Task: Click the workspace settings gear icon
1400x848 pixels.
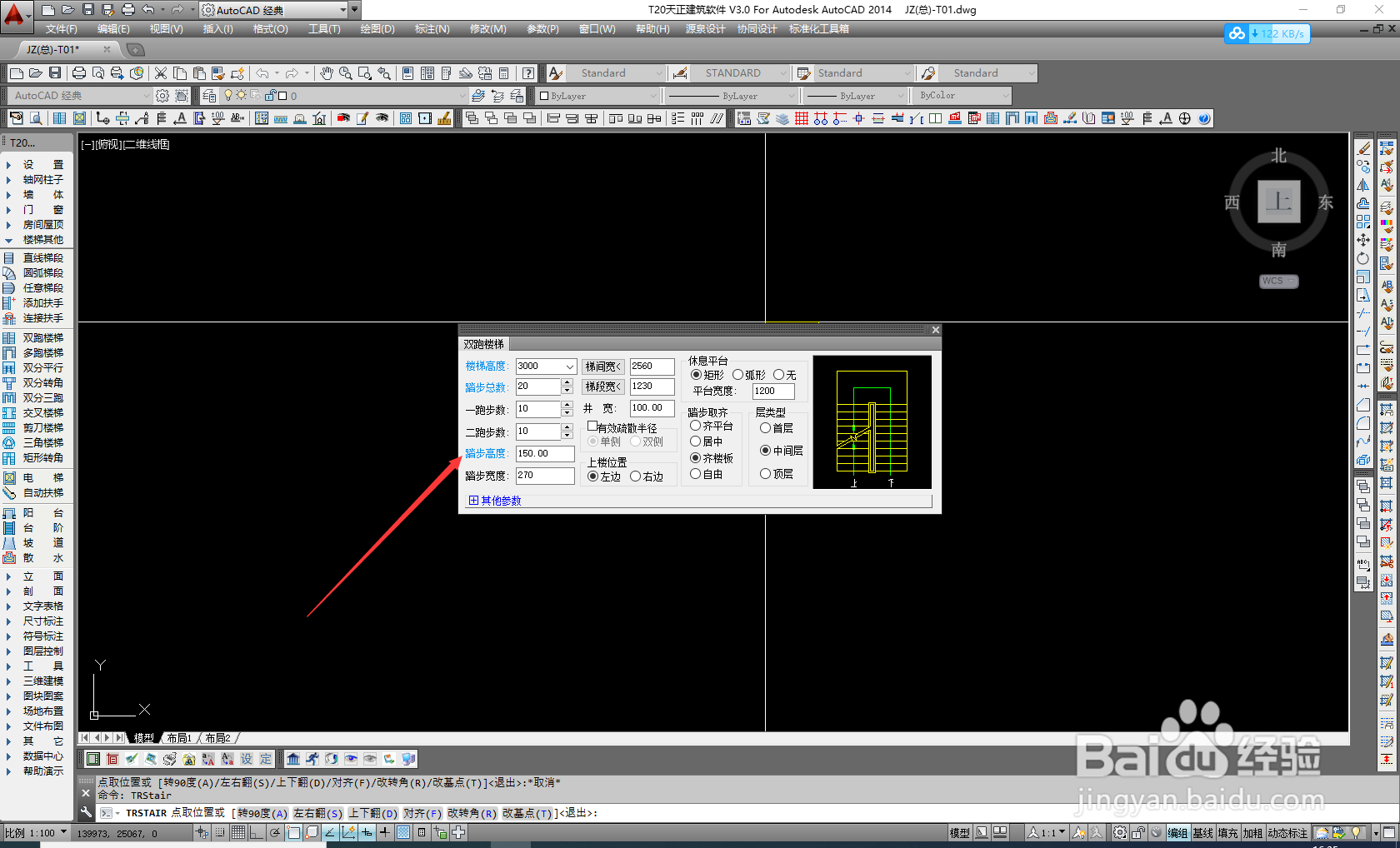Action: (162, 96)
